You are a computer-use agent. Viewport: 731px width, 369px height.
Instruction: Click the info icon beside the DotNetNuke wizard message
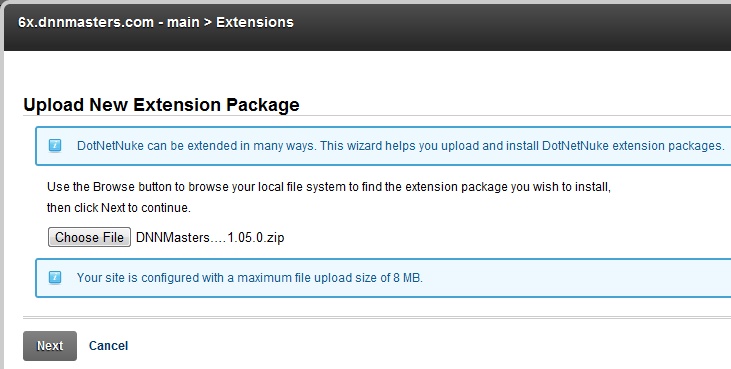pos(55,145)
